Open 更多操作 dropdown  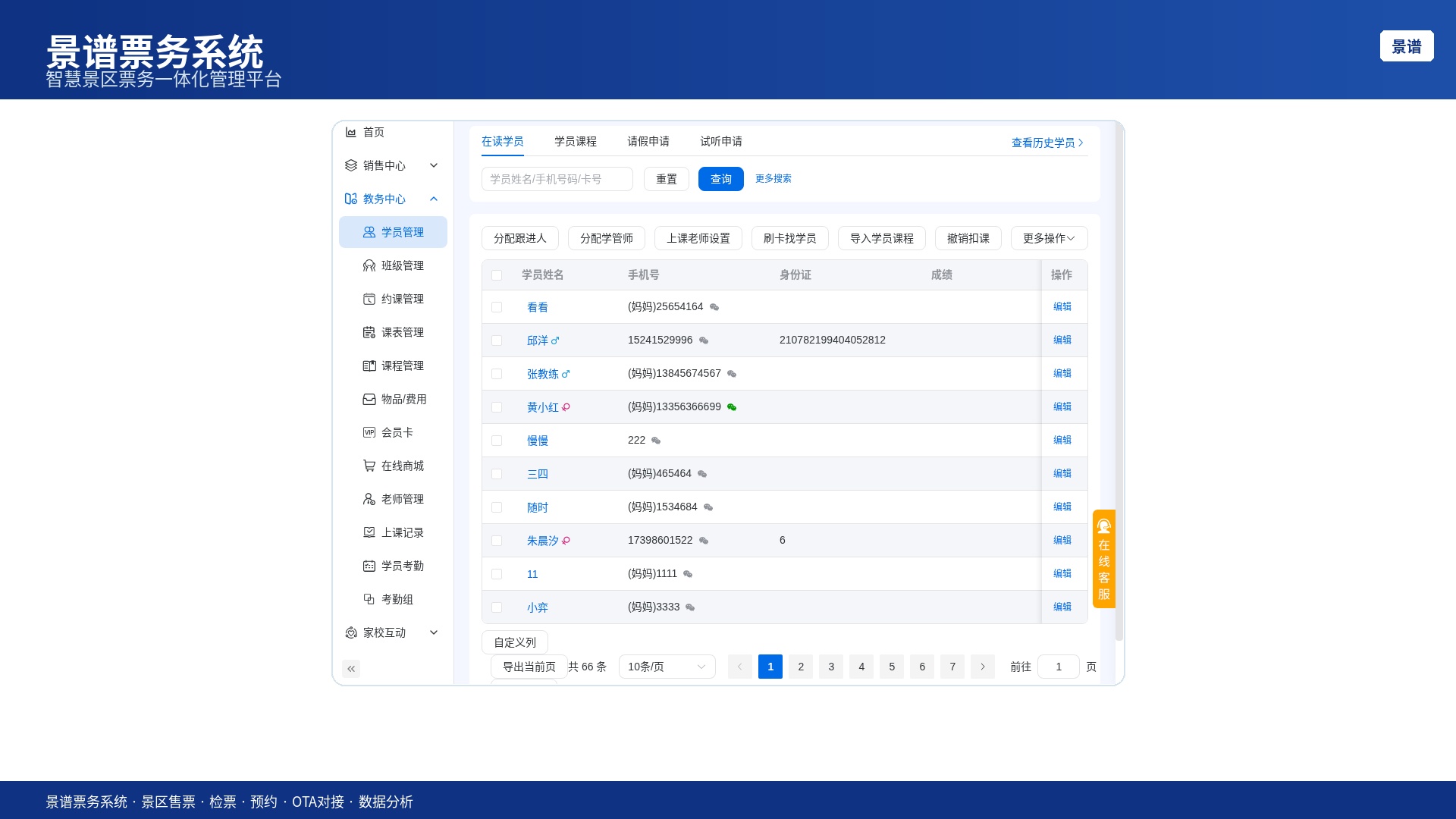pyautogui.click(x=1049, y=238)
